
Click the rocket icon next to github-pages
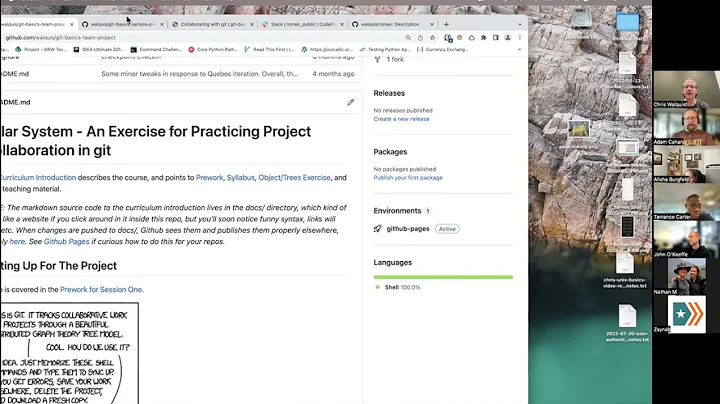tap(377, 229)
